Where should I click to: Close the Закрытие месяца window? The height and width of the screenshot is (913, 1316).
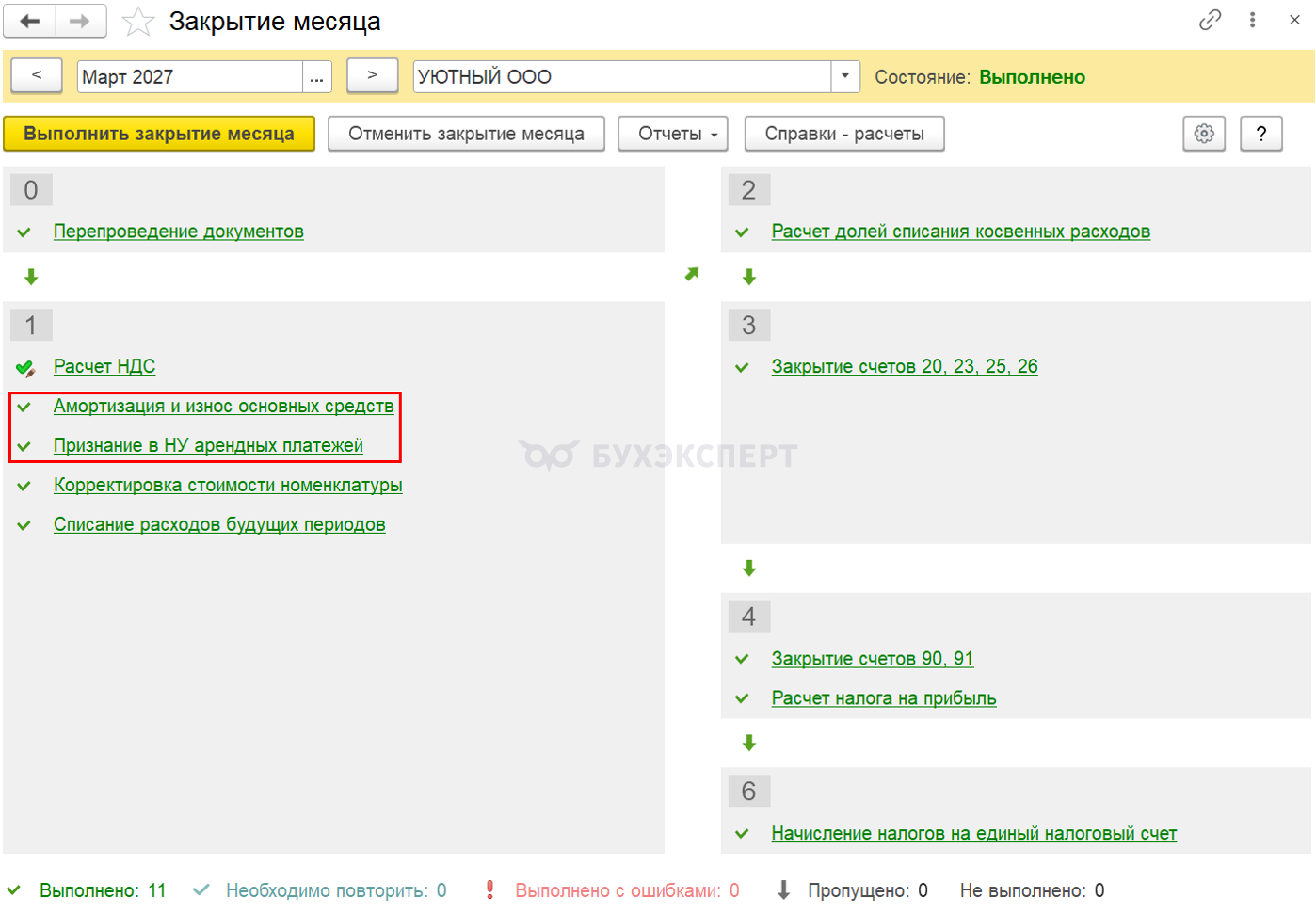1294,20
